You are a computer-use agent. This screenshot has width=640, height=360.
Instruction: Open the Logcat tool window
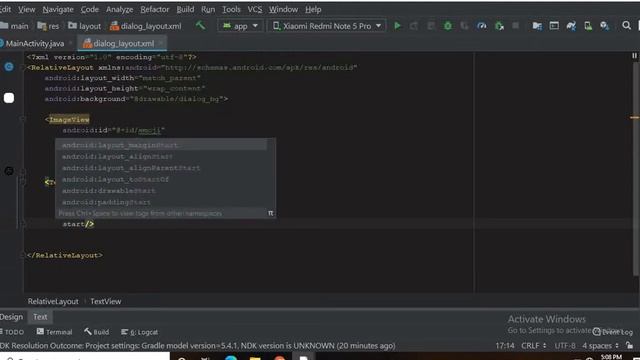coord(140,332)
